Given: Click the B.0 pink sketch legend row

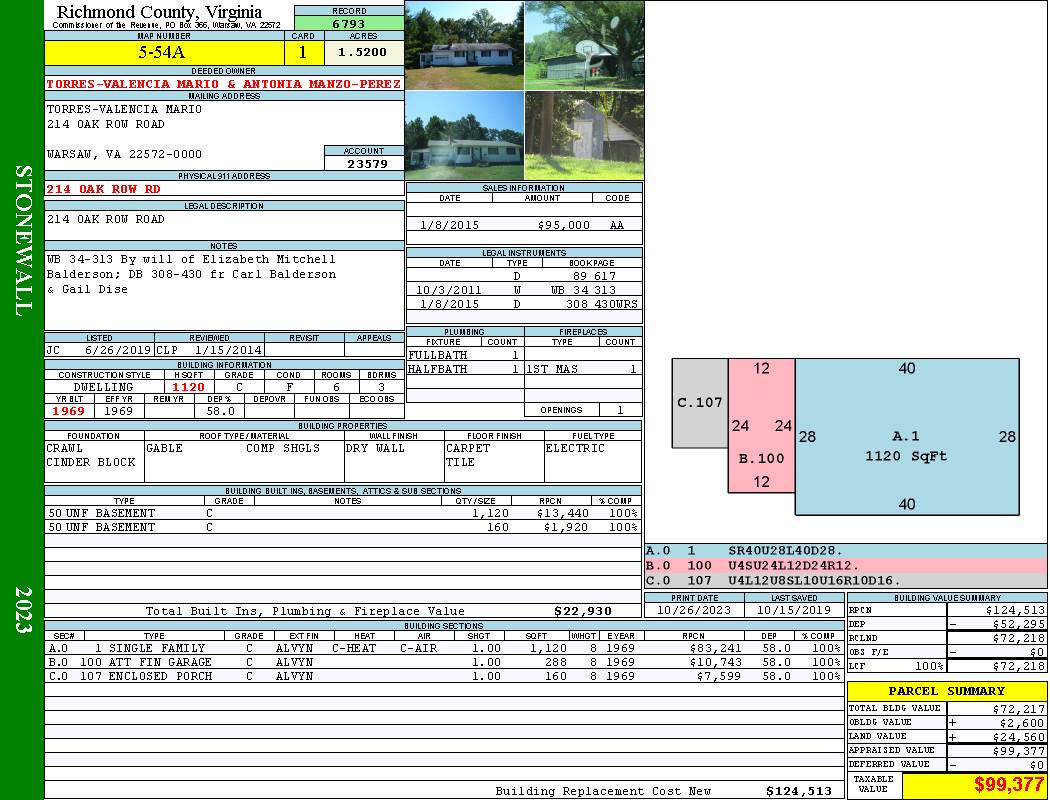Looking at the screenshot, I should (x=845, y=565).
